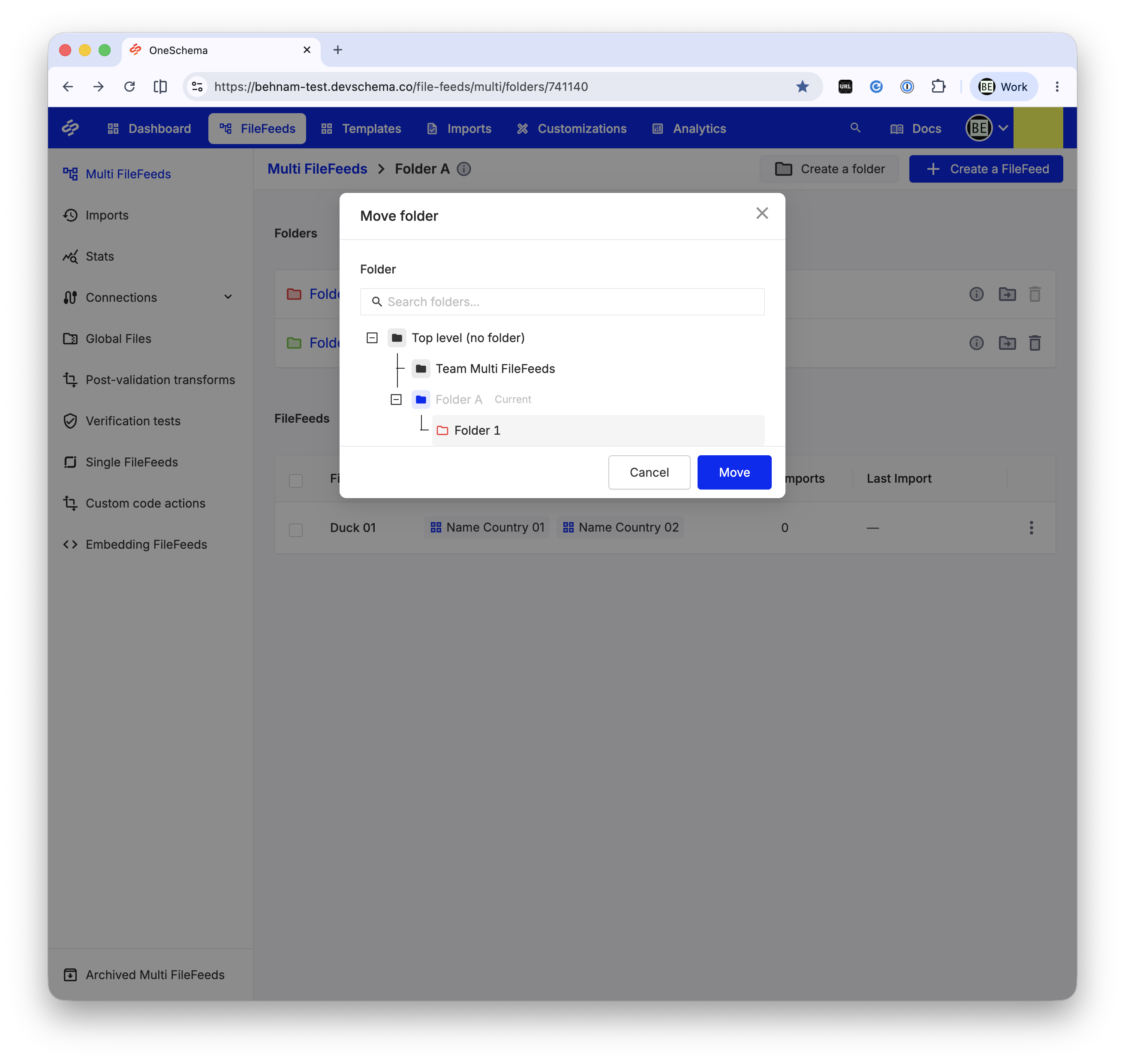The width and height of the screenshot is (1125, 1064).
Task: Open the FileFeeds nav tab
Action: 257,129
